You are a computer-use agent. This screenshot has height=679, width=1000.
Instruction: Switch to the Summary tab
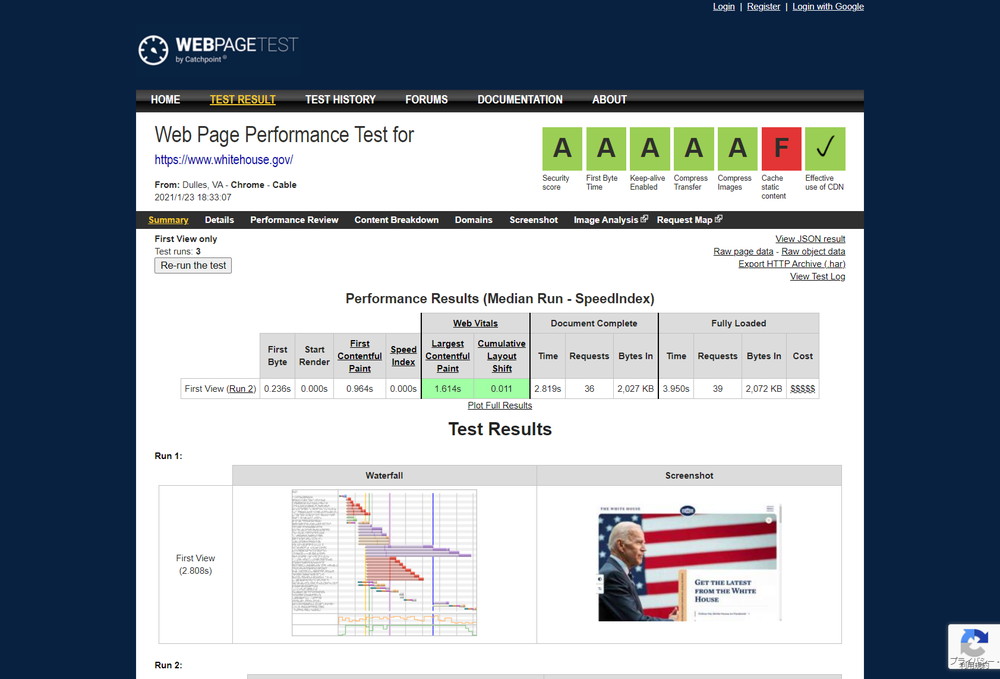click(168, 220)
